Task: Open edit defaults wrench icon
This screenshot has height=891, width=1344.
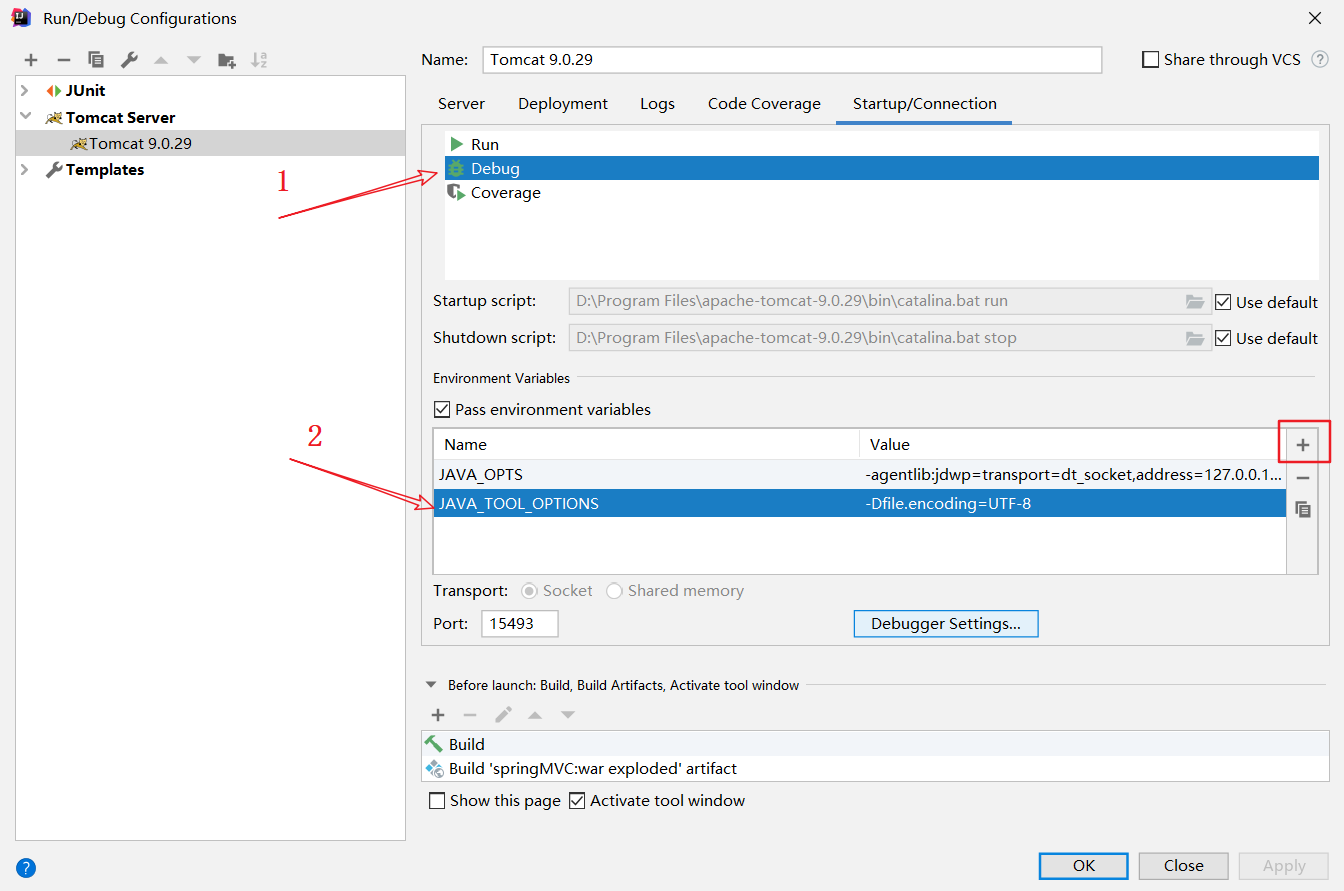Action: [129, 60]
